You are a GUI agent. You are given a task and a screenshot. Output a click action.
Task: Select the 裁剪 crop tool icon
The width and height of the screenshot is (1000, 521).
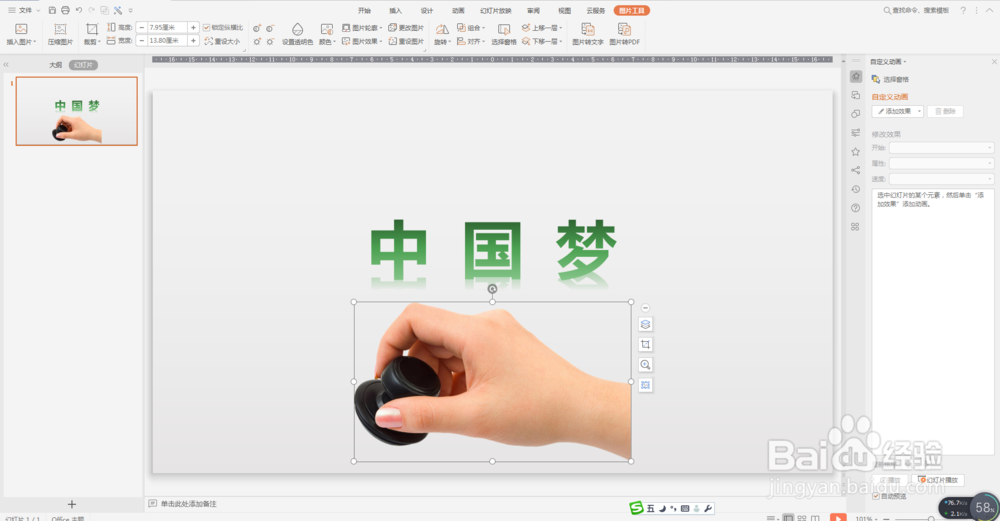[x=92, y=29]
